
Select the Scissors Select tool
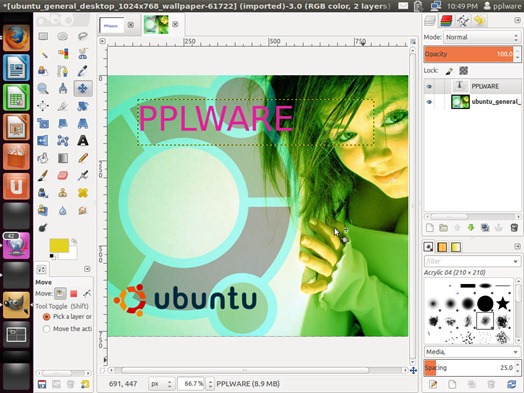tap(83, 53)
